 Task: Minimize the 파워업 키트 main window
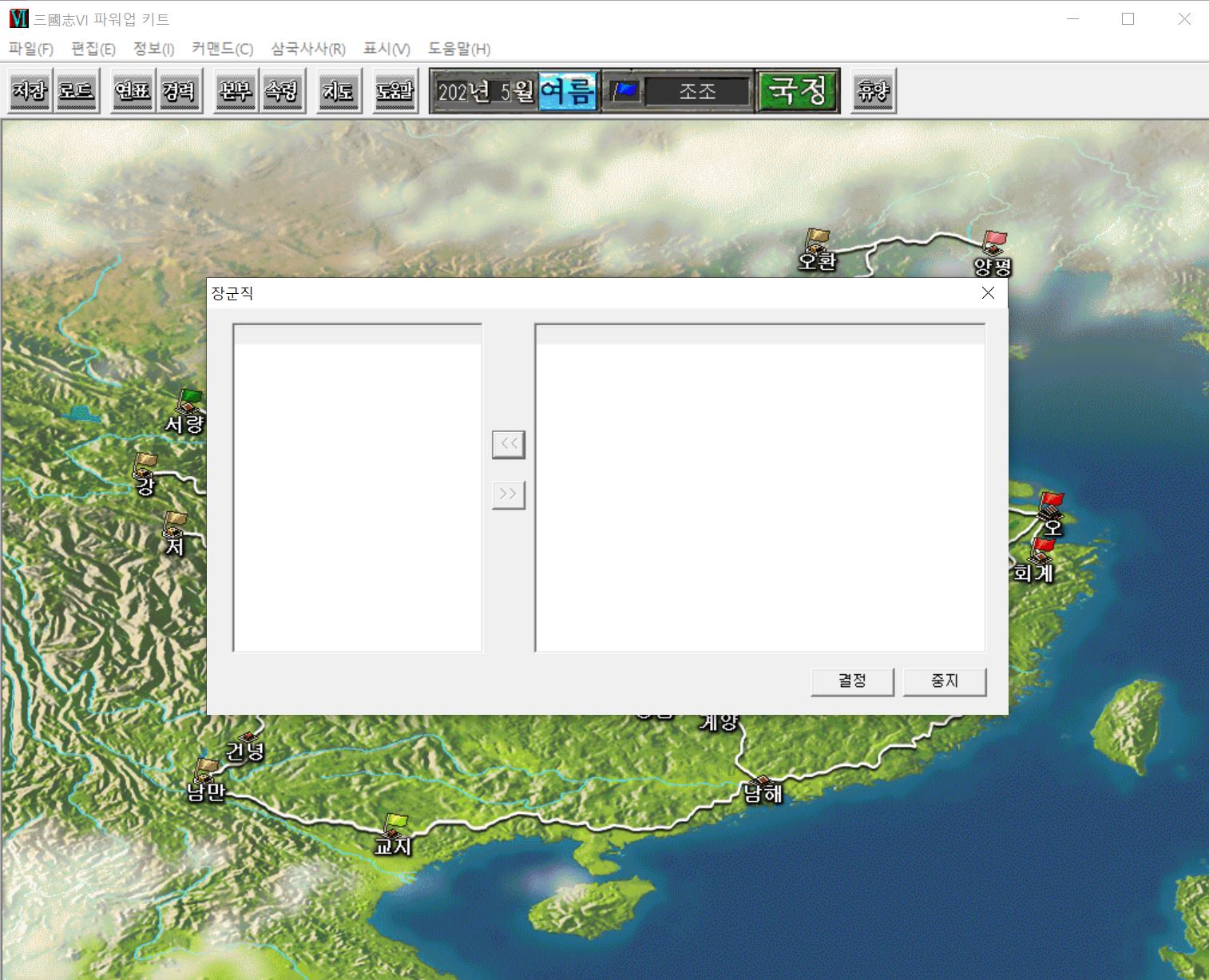click(x=1072, y=18)
